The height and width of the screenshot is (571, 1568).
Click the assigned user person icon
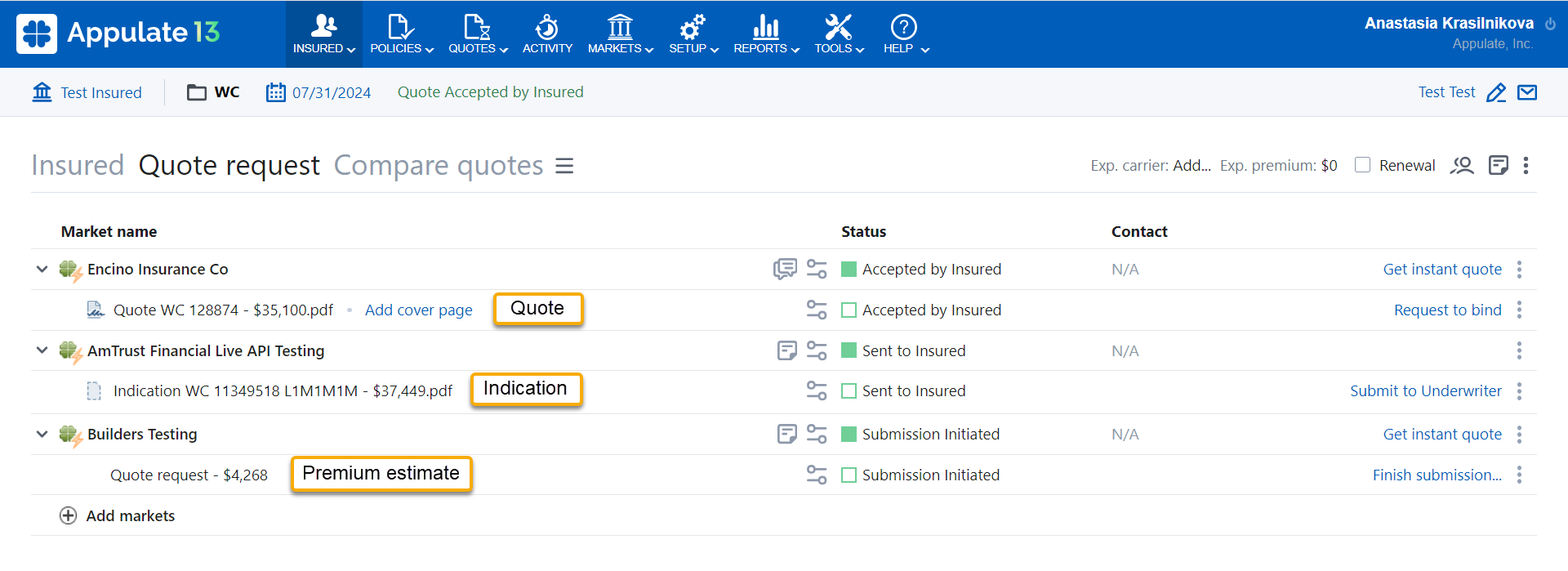coord(1461,166)
